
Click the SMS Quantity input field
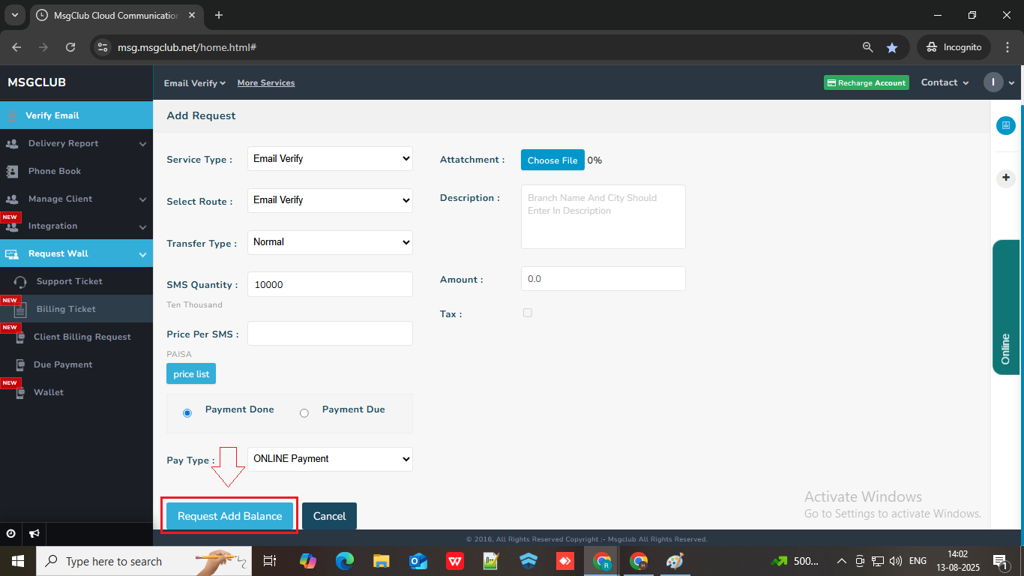pos(330,284)
